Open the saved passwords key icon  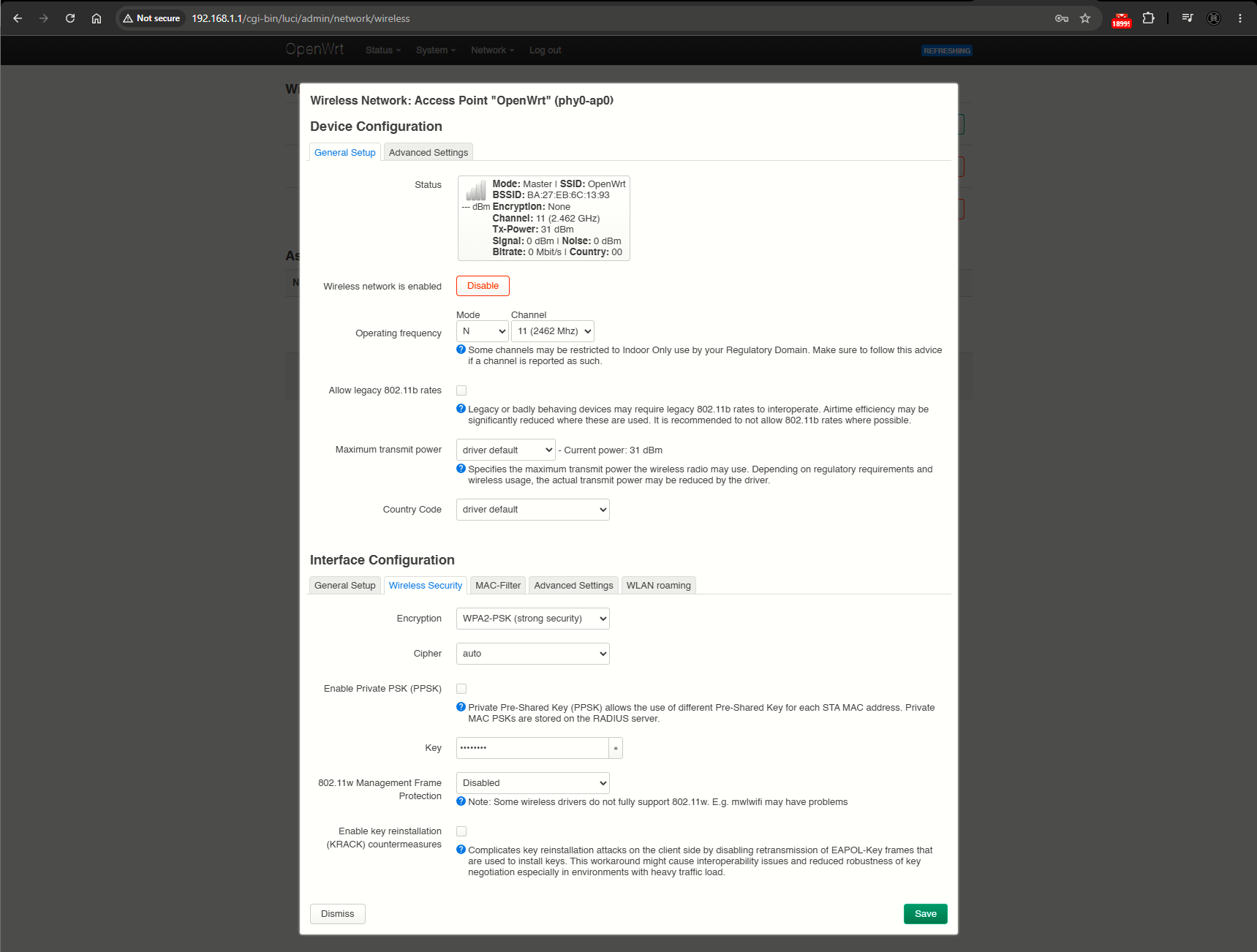point(1062,18)
